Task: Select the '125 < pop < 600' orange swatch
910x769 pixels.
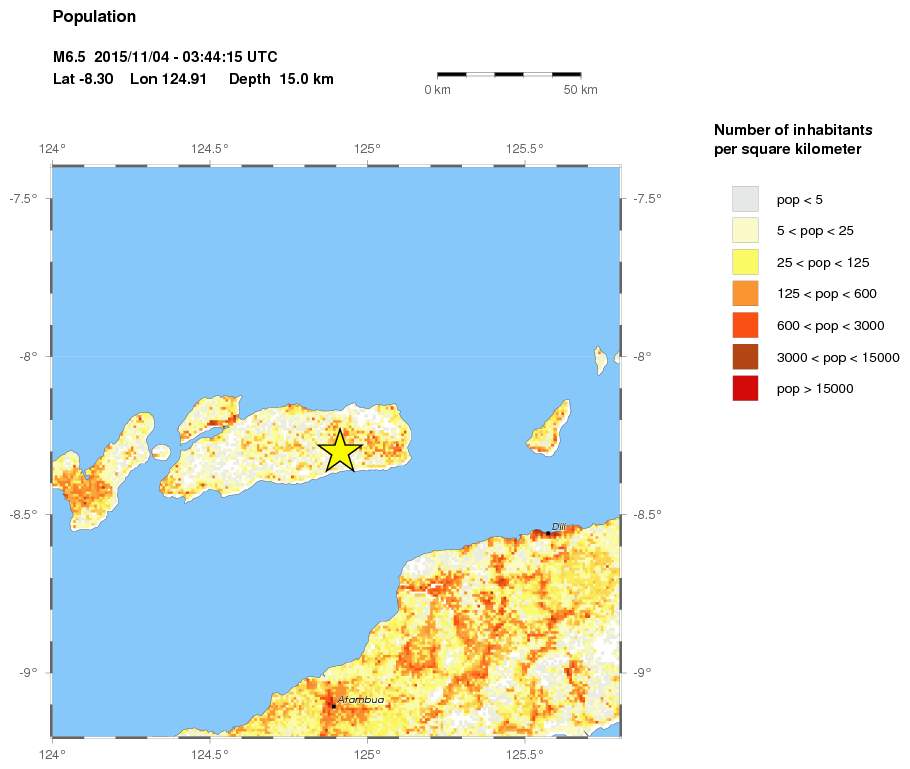Action: point(745,294)
